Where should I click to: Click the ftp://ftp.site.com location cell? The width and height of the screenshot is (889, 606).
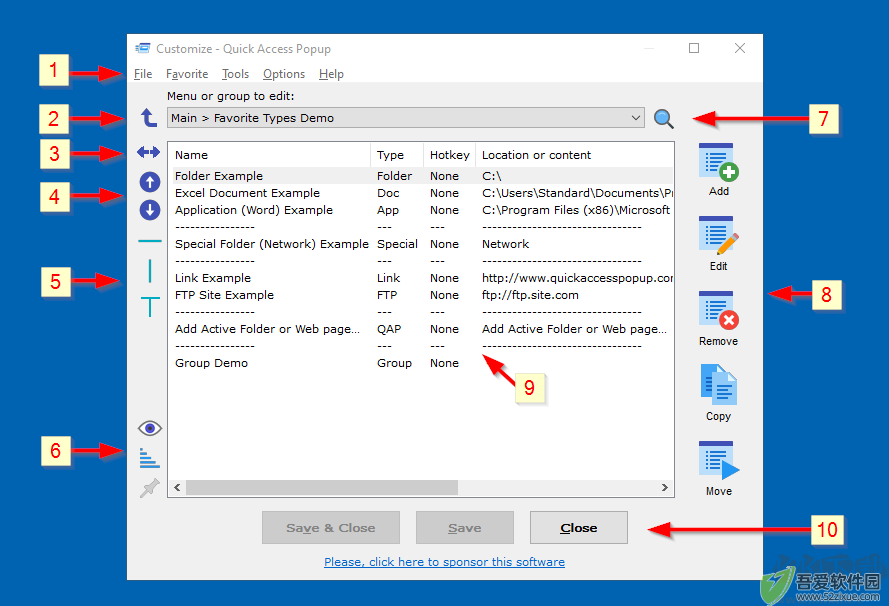pyautogui.click(x=530, y=295)
